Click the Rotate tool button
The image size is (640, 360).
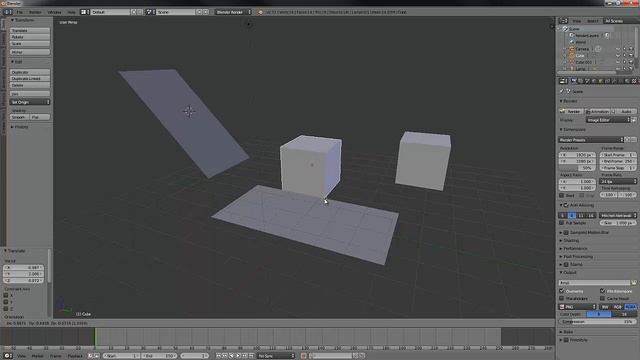pyautogui.click(x=30, y=37)
